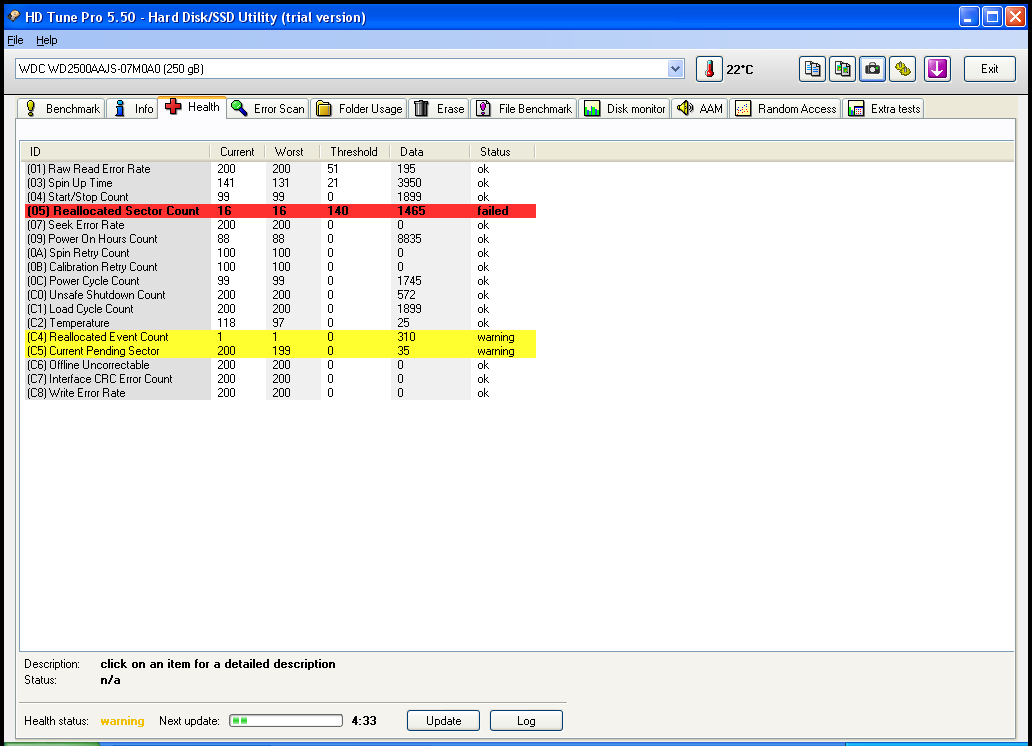Select the (07) Seek Error Rate row
Screen dimensions: 1032x746
pos(280,225)
